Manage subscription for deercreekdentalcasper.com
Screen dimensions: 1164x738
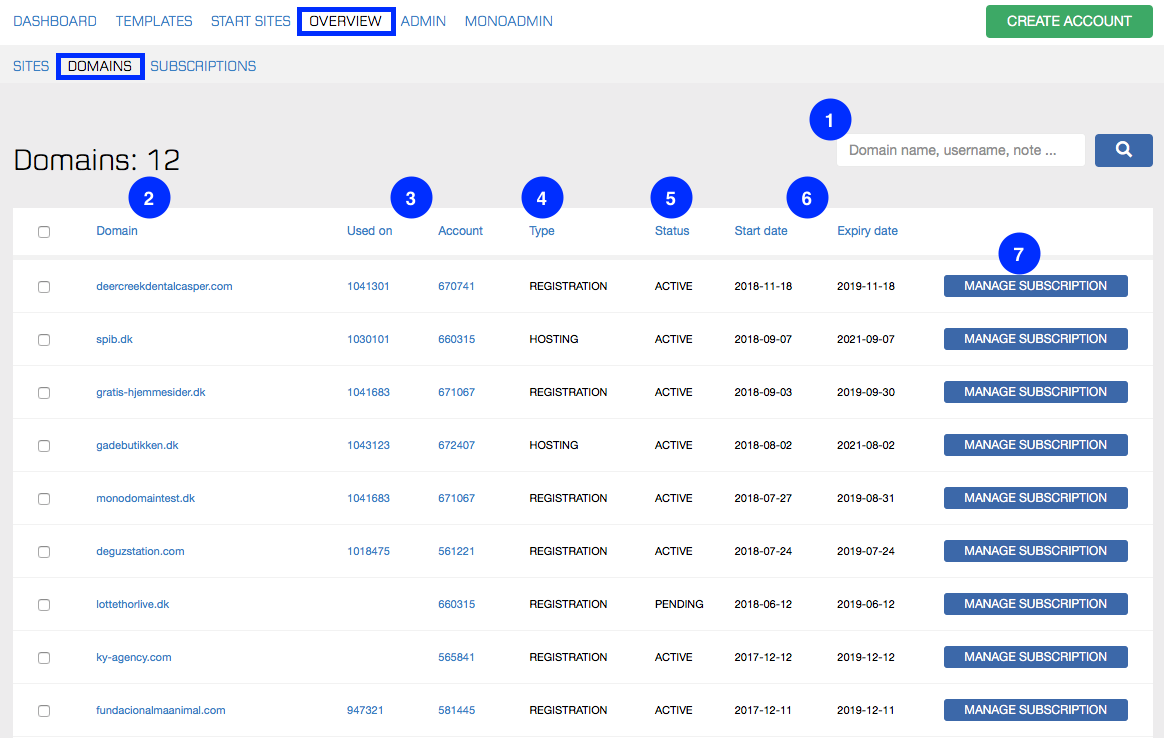click(x=1036, y=286)
